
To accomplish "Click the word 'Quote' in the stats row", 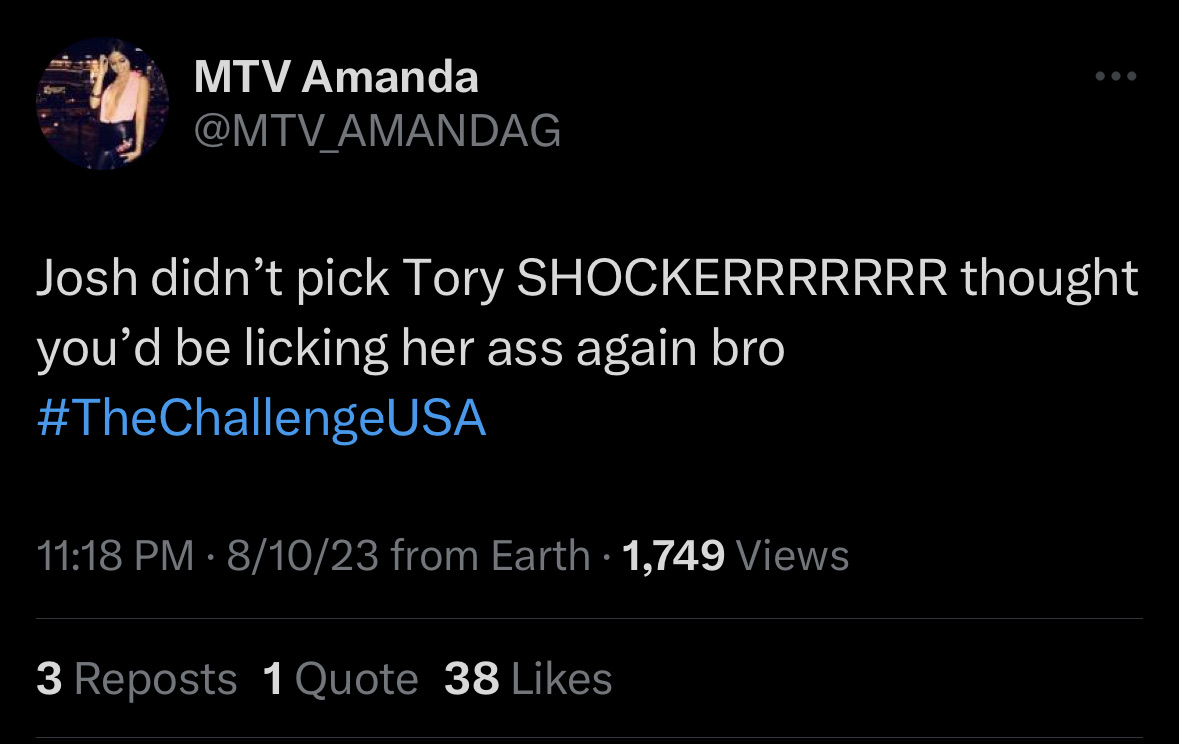I will coord(356,680).
